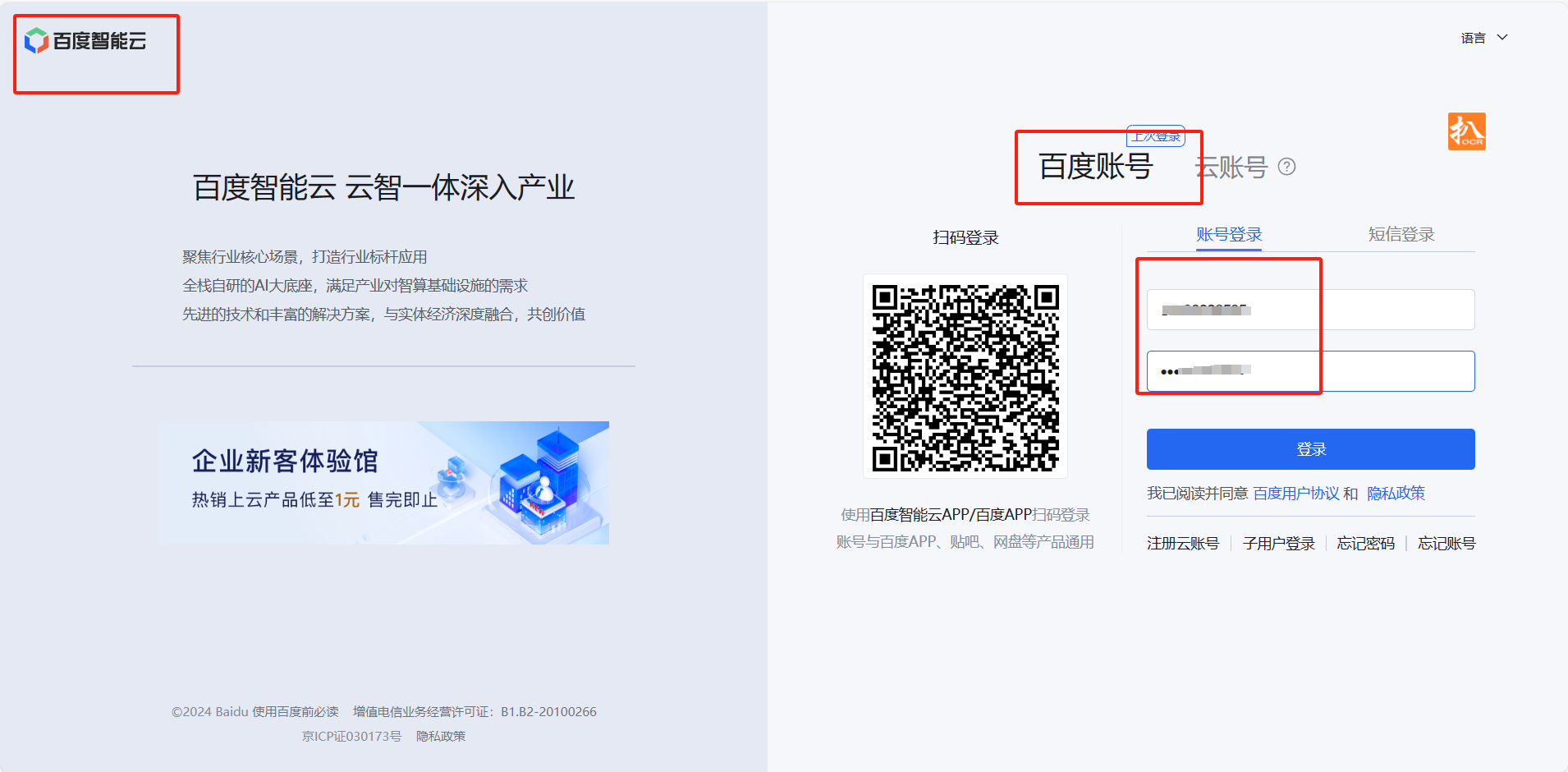This screenshot has height=772, width=1568.
Task: Open the footer 隐私政策 link
Action: click(441, 737)
